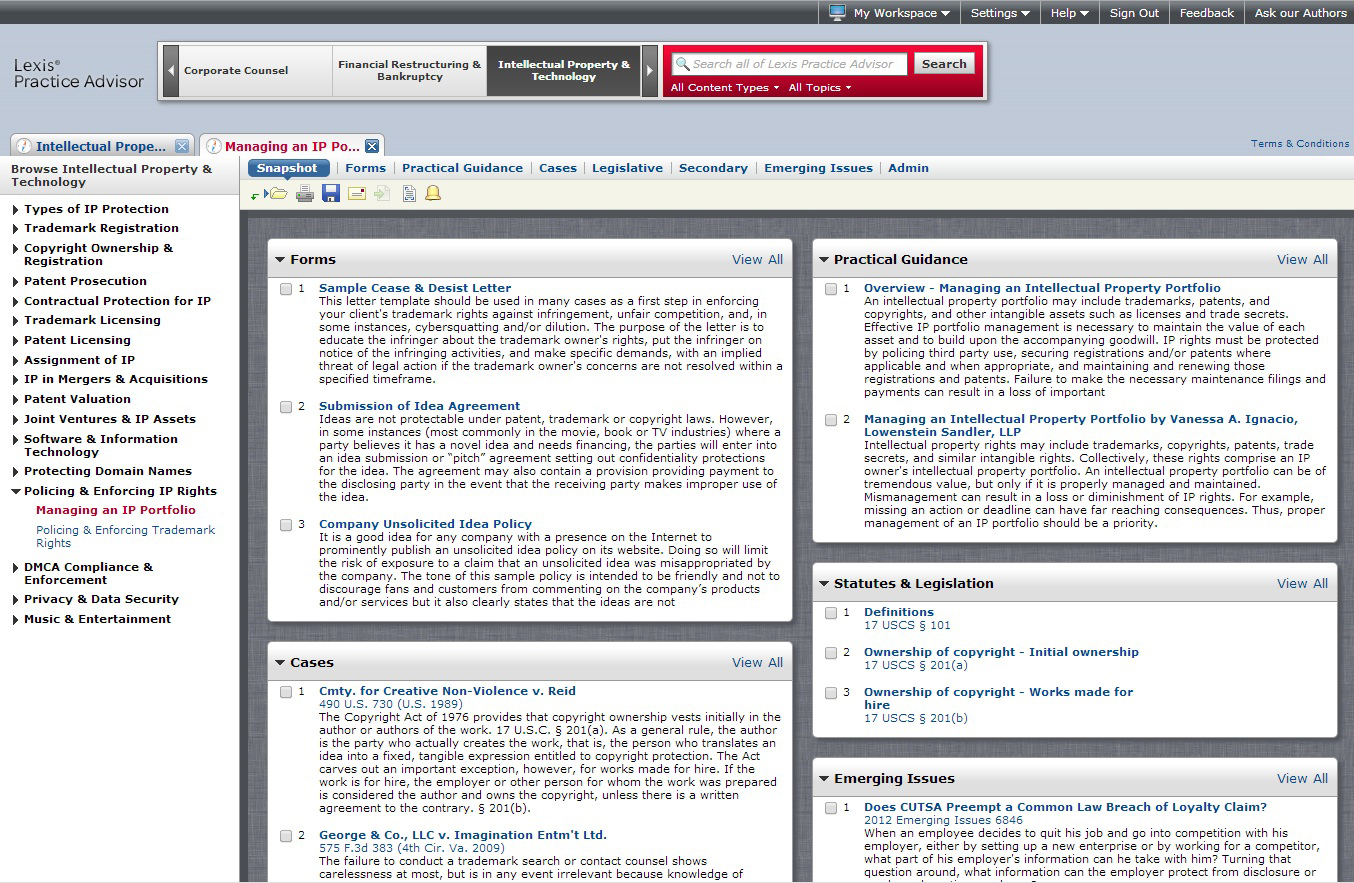This screenshot has width=1354, height=883.
Task: Open Emerging Issues tab in navigation bar
Action: [x=818, y=168]
